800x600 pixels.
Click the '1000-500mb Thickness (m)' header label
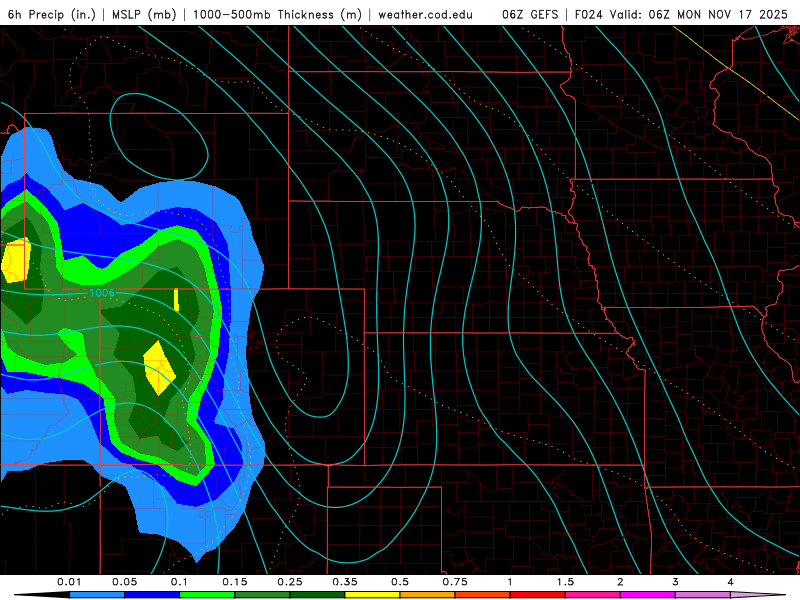pyautogui.click(x=277, y=14)
